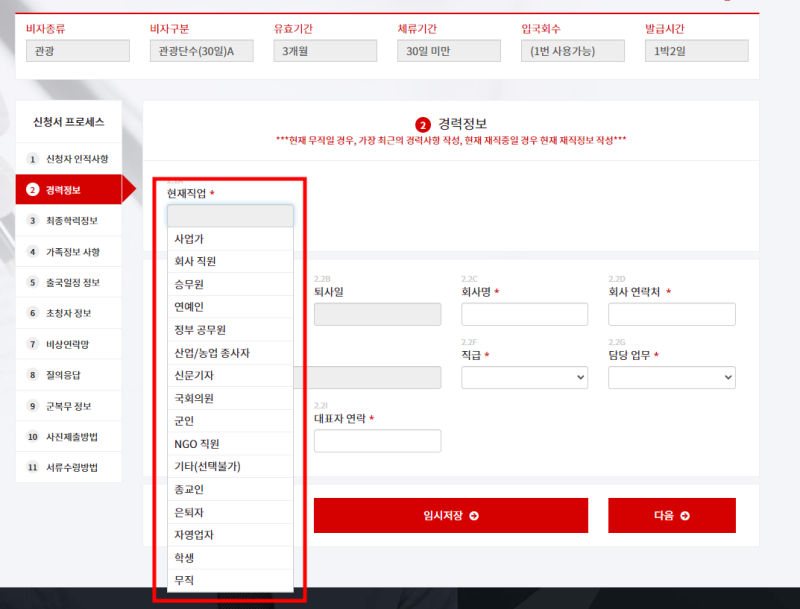This screenshot has height=609, width=800.
Task: Go to step 3 최종학력정보
Action: coord(68,221)
